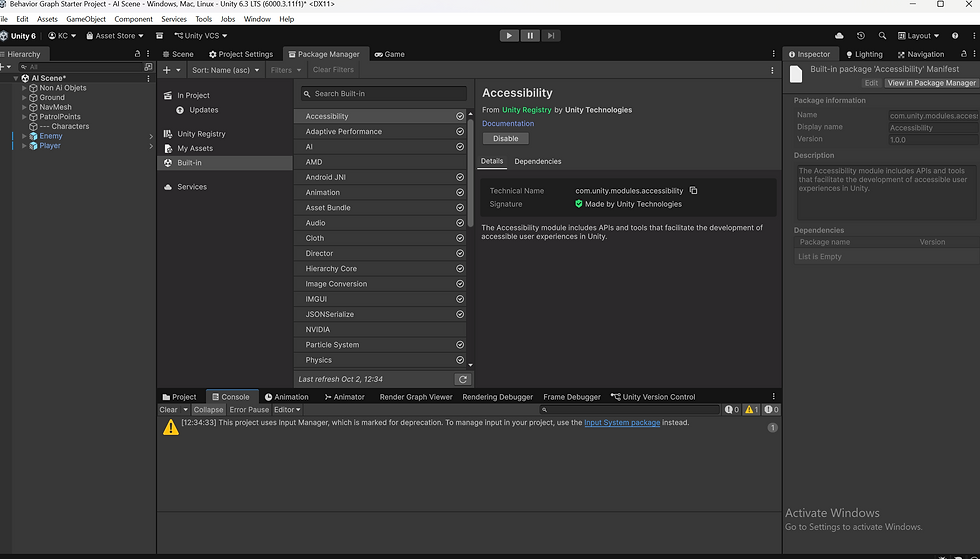Open the add package plus dropdown

(171, 70)
